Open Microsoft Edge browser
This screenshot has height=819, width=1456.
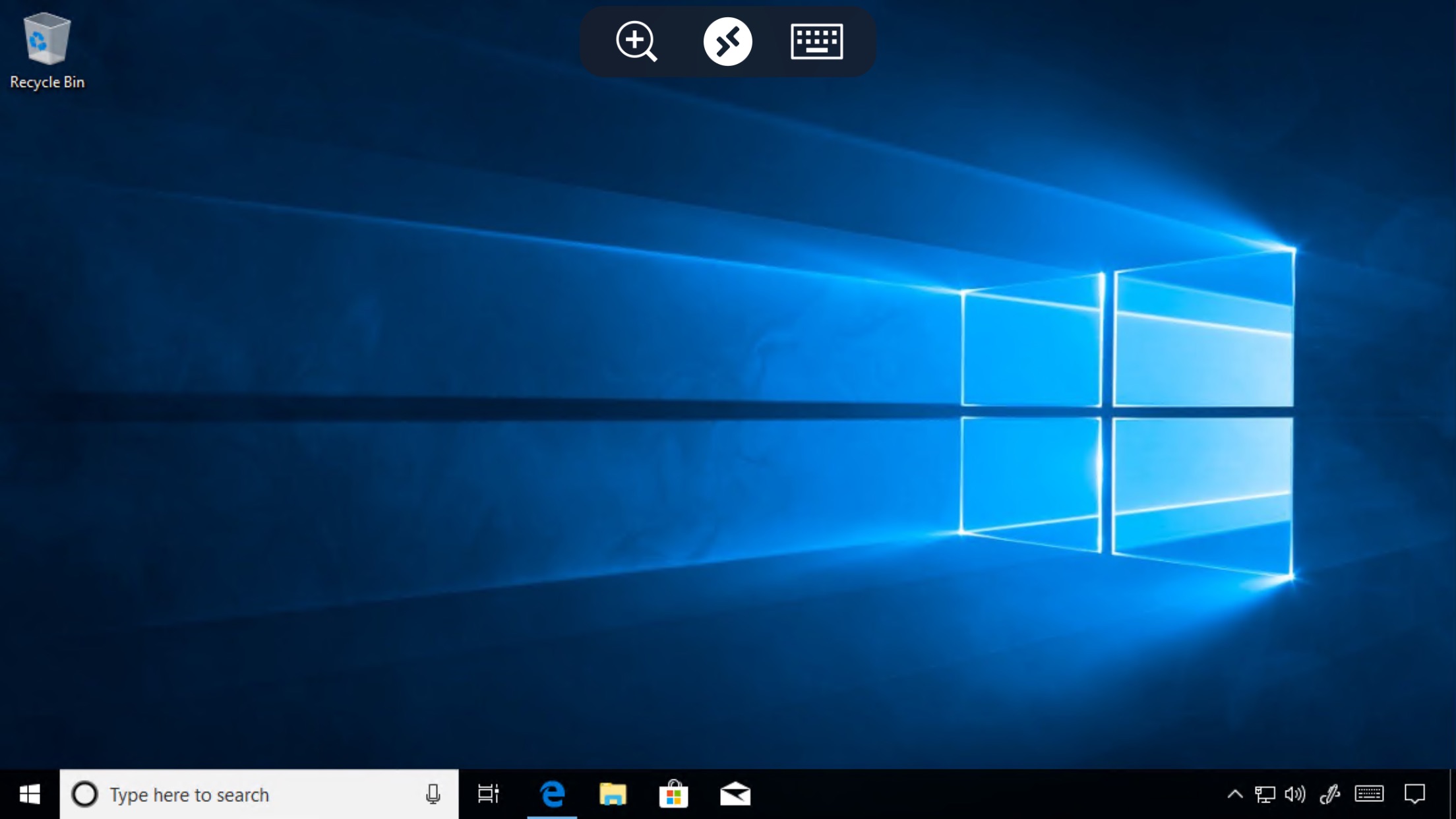click(x=553, y=794)
